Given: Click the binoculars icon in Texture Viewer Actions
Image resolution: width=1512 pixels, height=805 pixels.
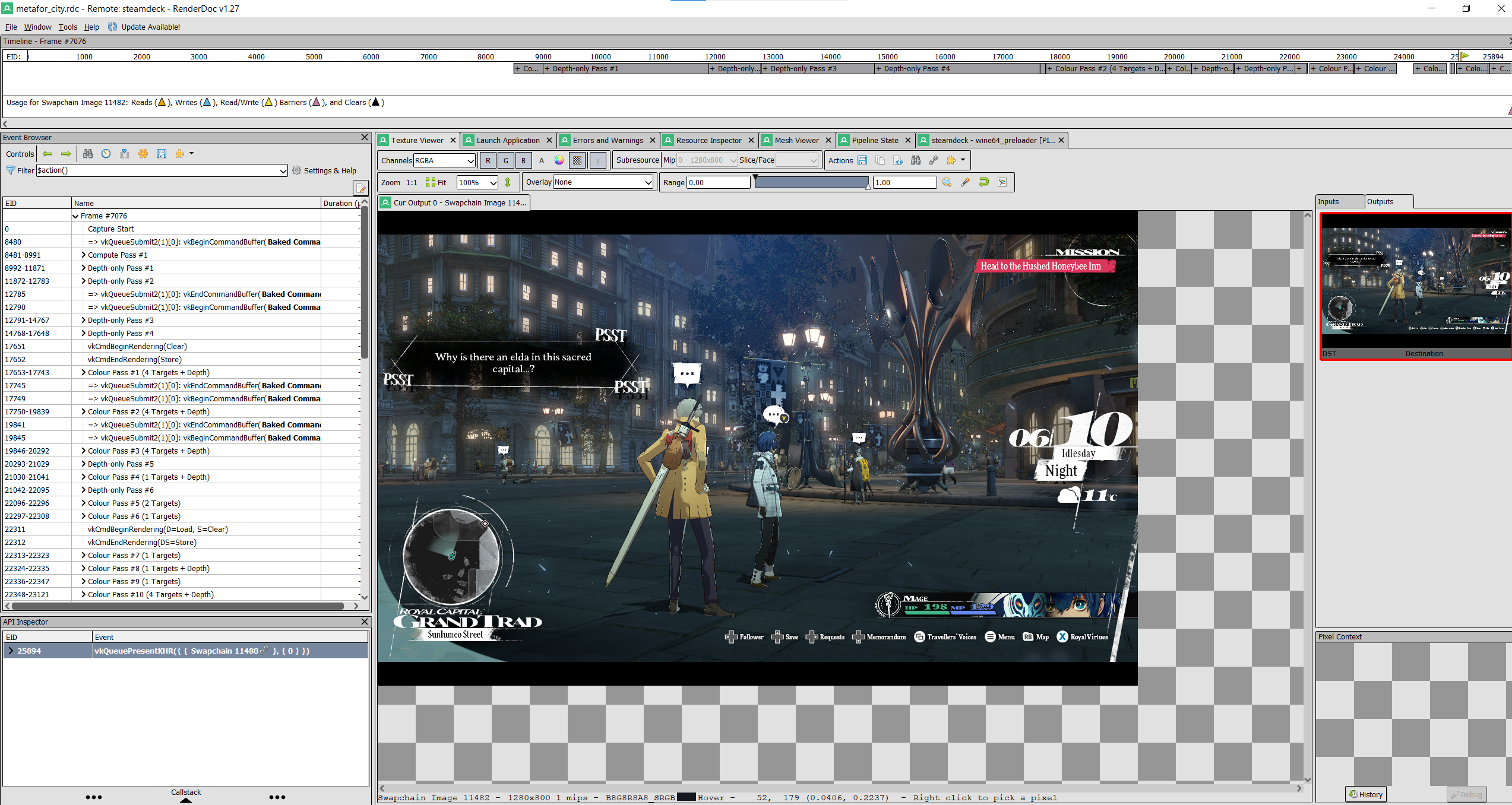Looking at the screenshot, I should 916,160.
